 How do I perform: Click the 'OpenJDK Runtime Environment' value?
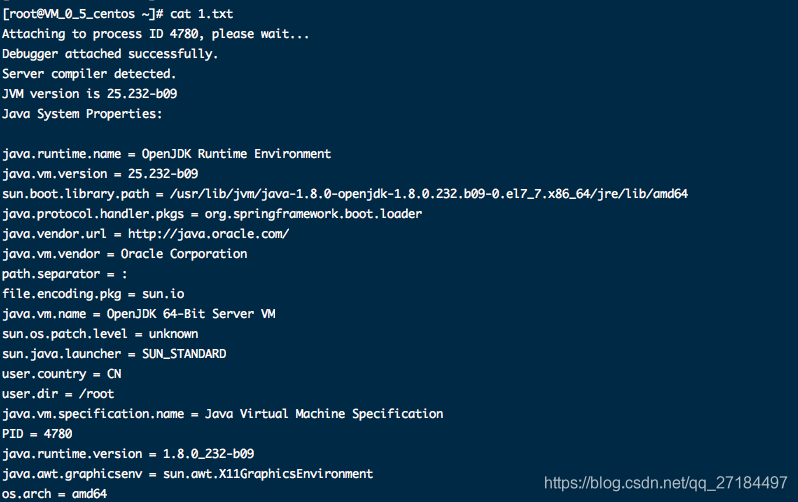tap(236, 154)
